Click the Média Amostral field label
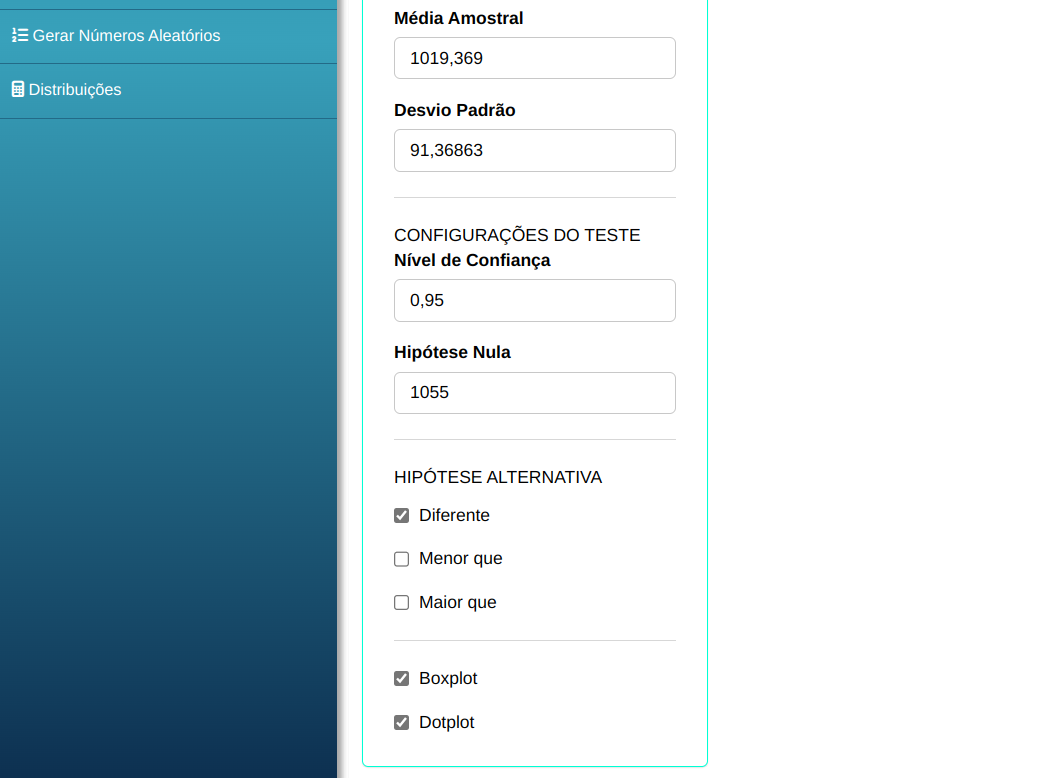 click(458, 18)
